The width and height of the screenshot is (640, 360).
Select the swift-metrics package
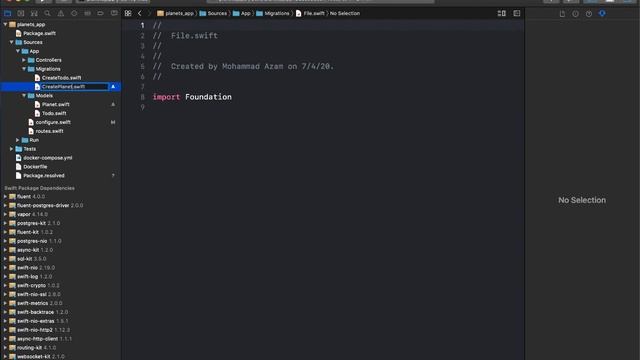(33, 303)
